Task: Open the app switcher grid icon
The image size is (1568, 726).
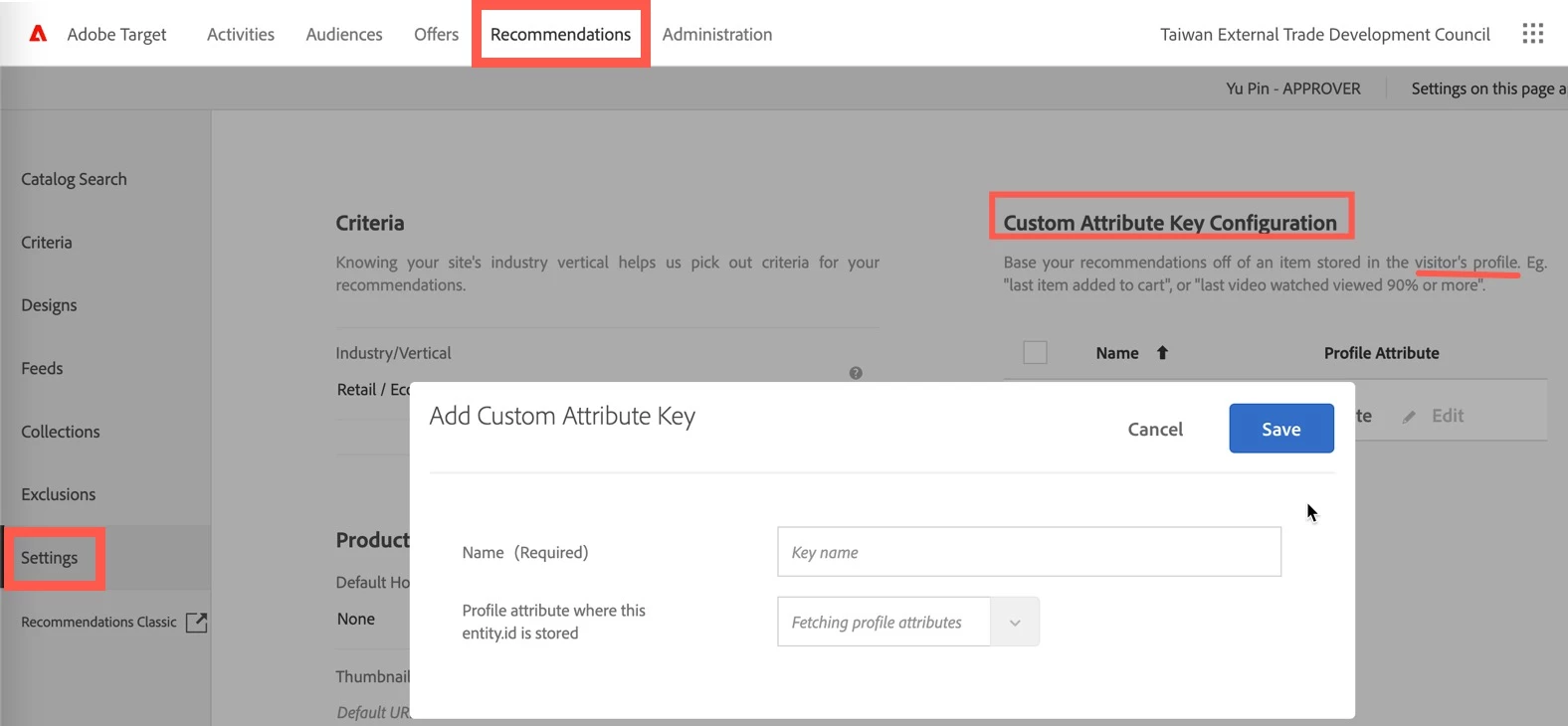Action: 1532,34
